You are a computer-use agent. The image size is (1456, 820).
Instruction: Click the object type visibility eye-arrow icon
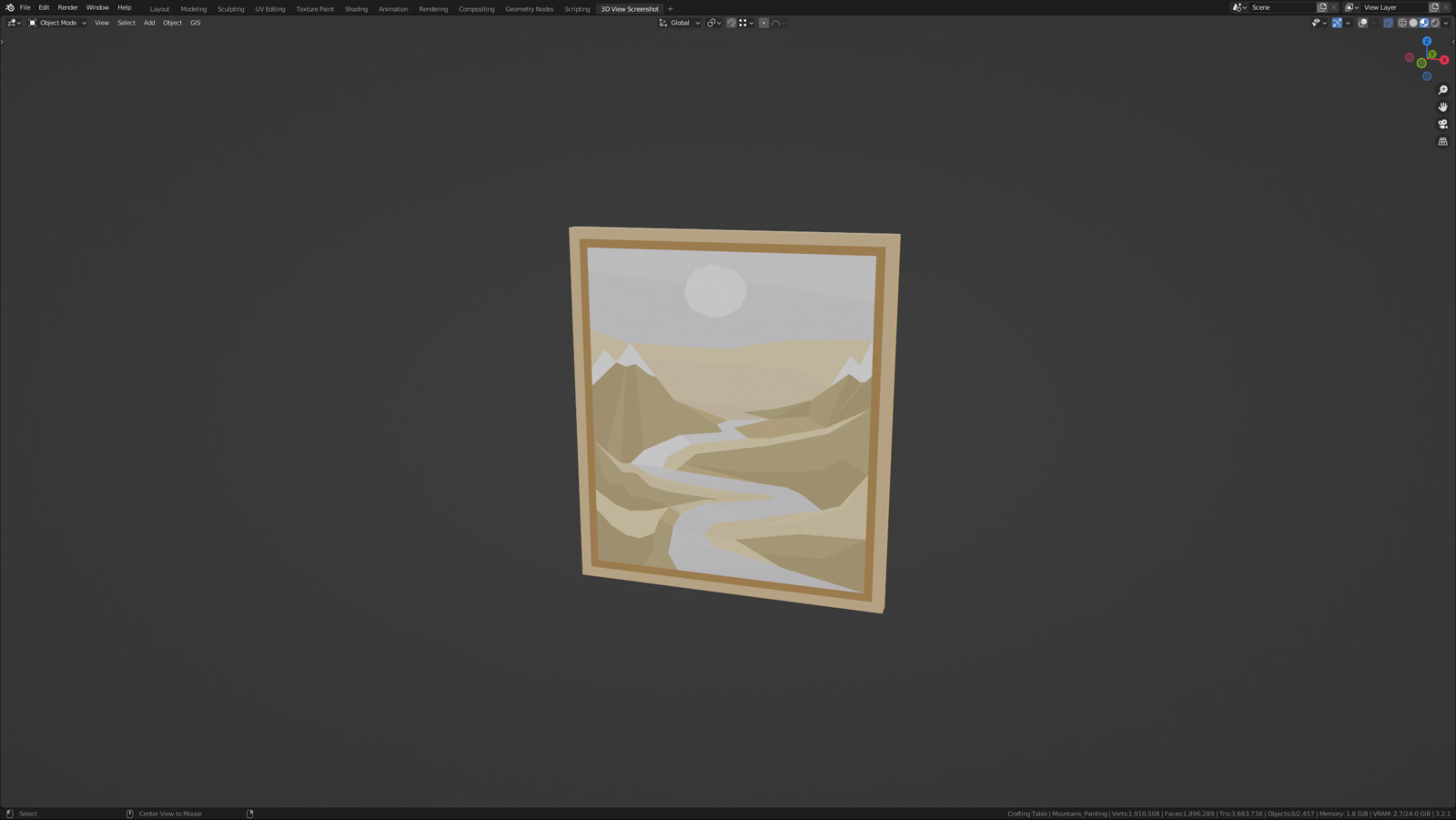[x=1315, y=23]
